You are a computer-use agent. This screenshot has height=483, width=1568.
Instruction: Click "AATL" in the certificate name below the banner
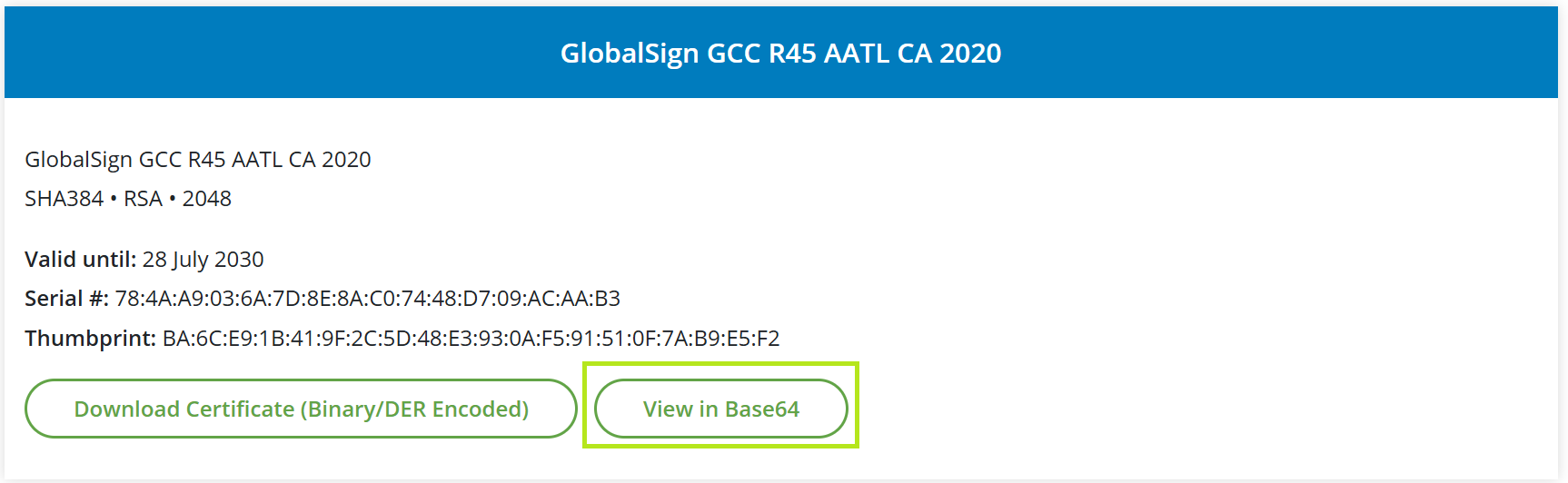(x=257, y=160)
